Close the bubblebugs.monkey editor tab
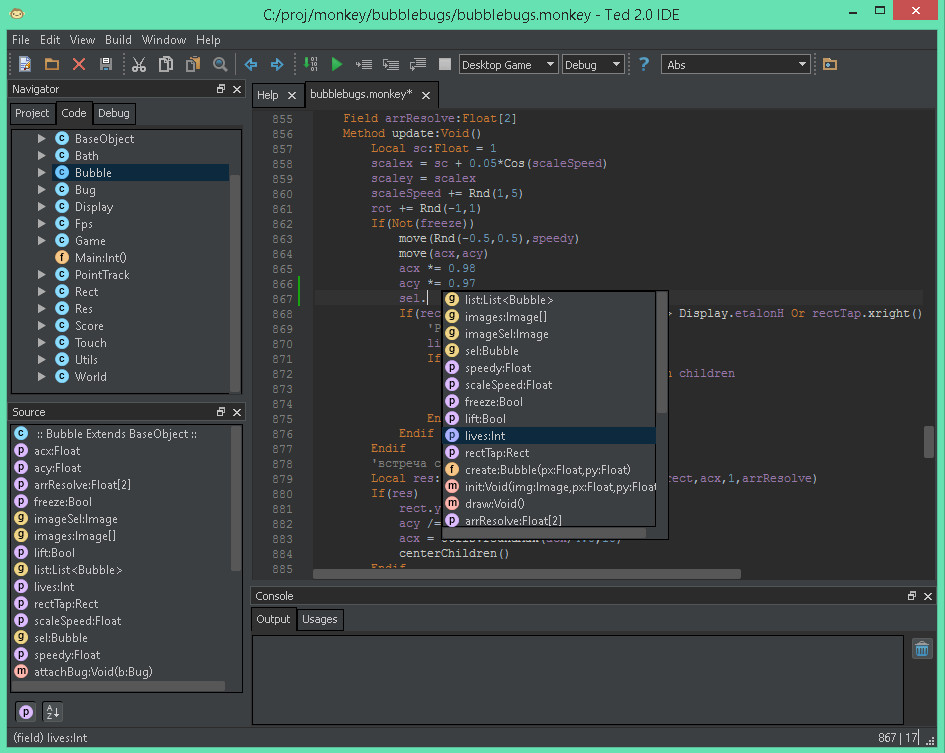945x753 pixels. pos(425,95)
